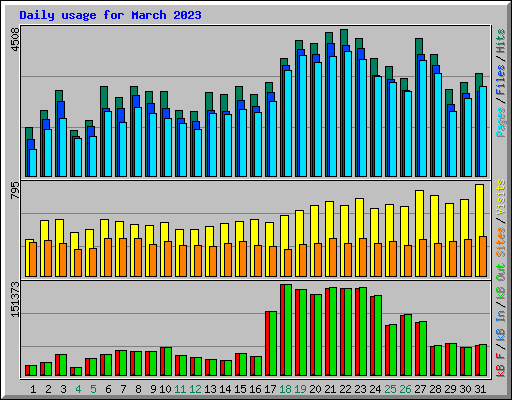The width and height of the screenshot is (512, 400).
Task: Select green weekend day label 12
Action: click(195, 389)
